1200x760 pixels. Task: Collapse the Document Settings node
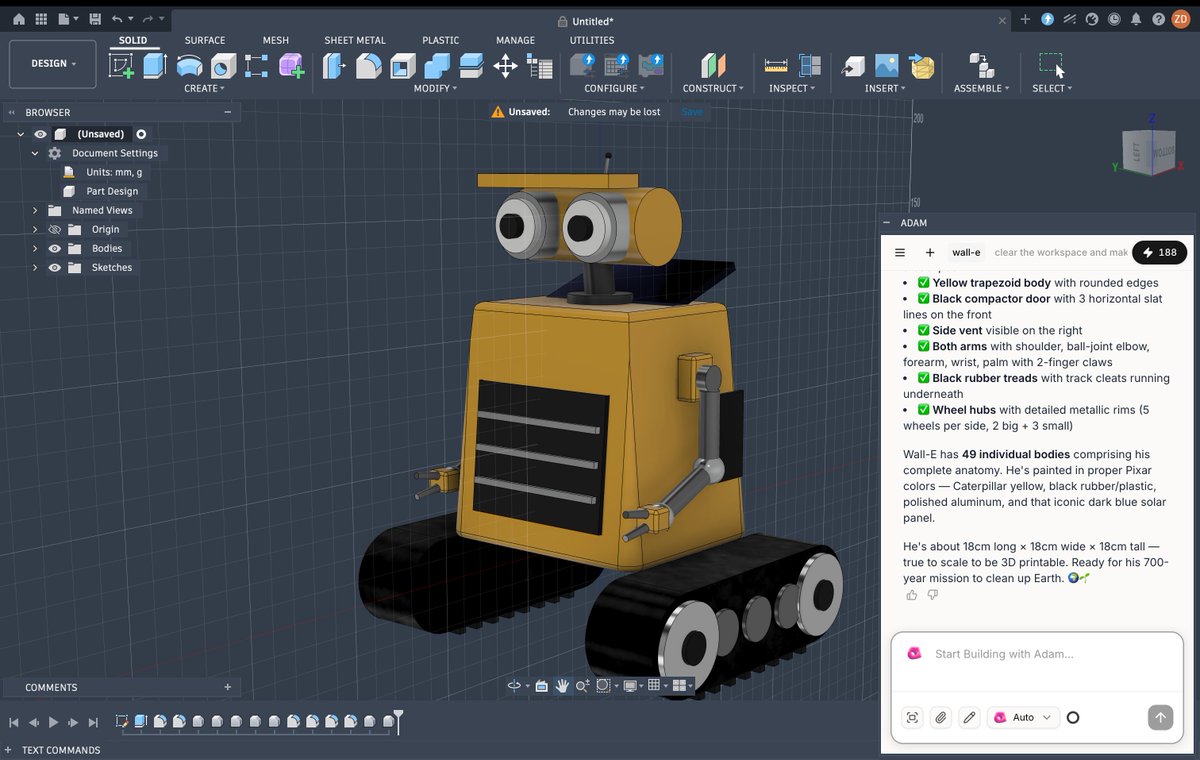point(35,154)
